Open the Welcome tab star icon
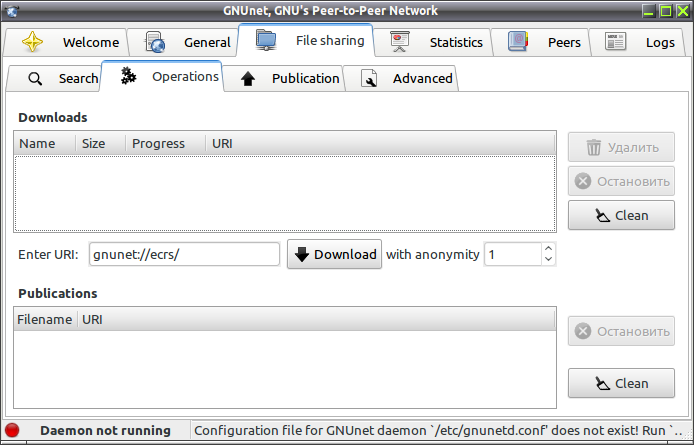 point(32,42)
